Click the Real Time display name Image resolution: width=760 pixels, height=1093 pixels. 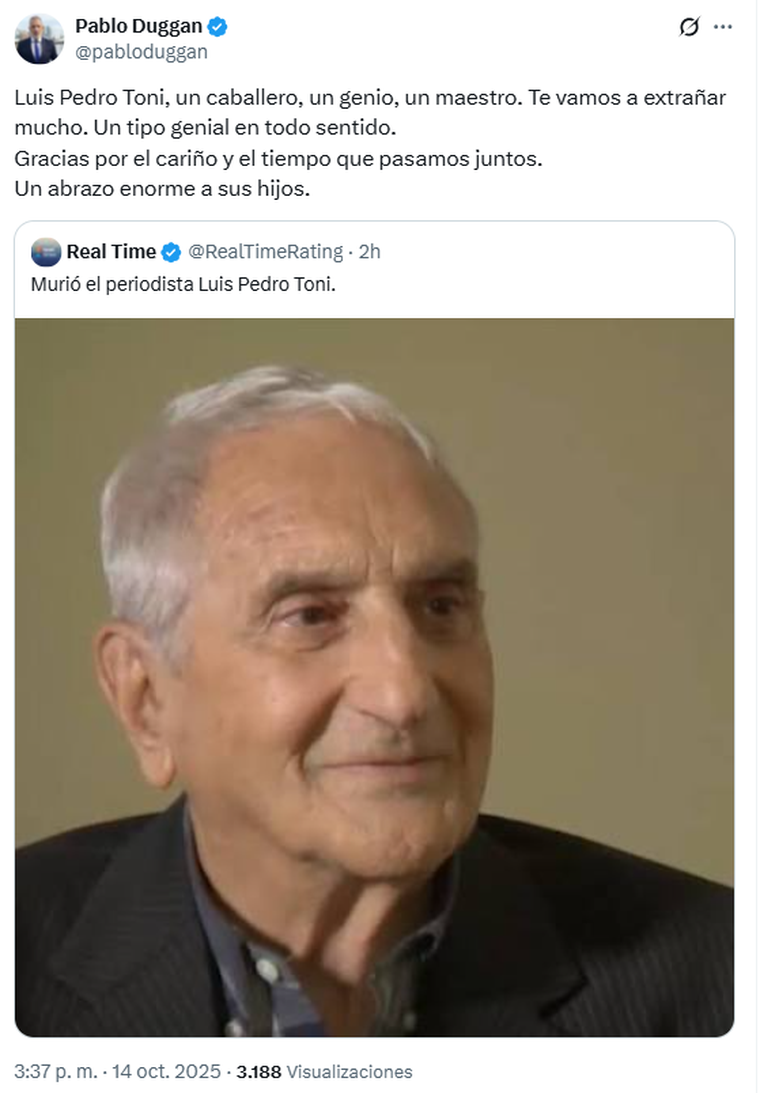tap(110, 252)
